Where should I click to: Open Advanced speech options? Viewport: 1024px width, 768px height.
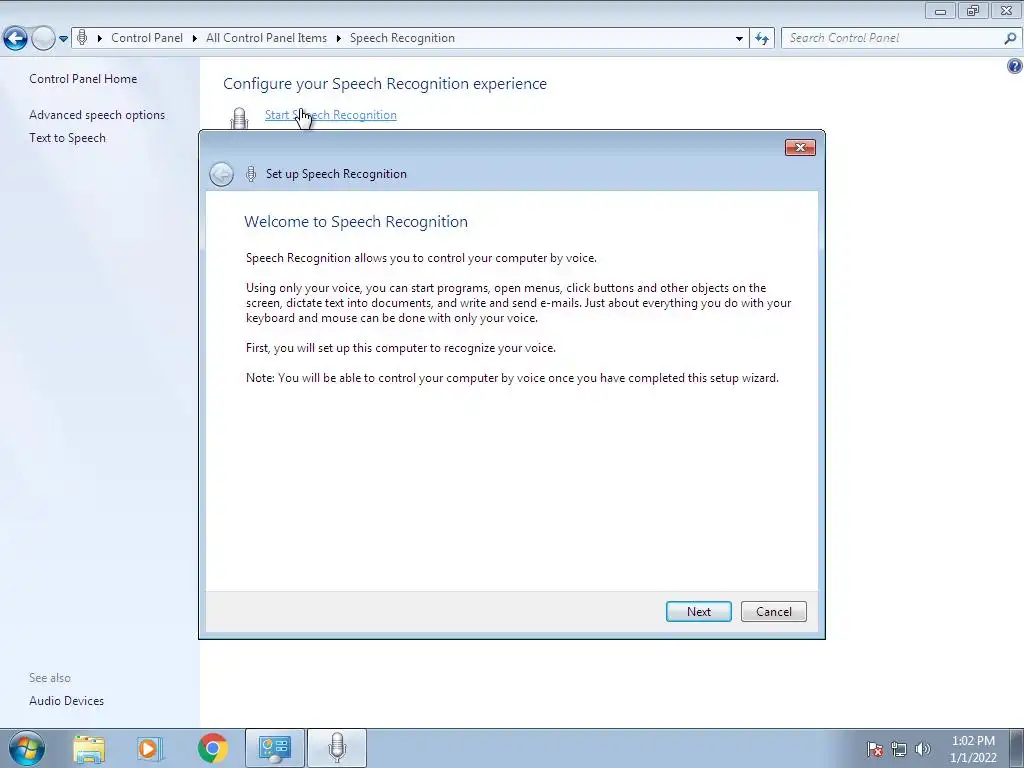click(97, 115)
